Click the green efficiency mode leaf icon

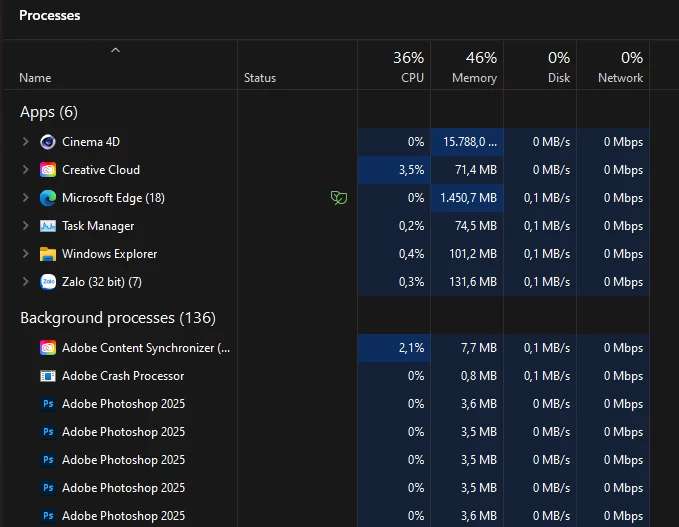coord(339,198)
